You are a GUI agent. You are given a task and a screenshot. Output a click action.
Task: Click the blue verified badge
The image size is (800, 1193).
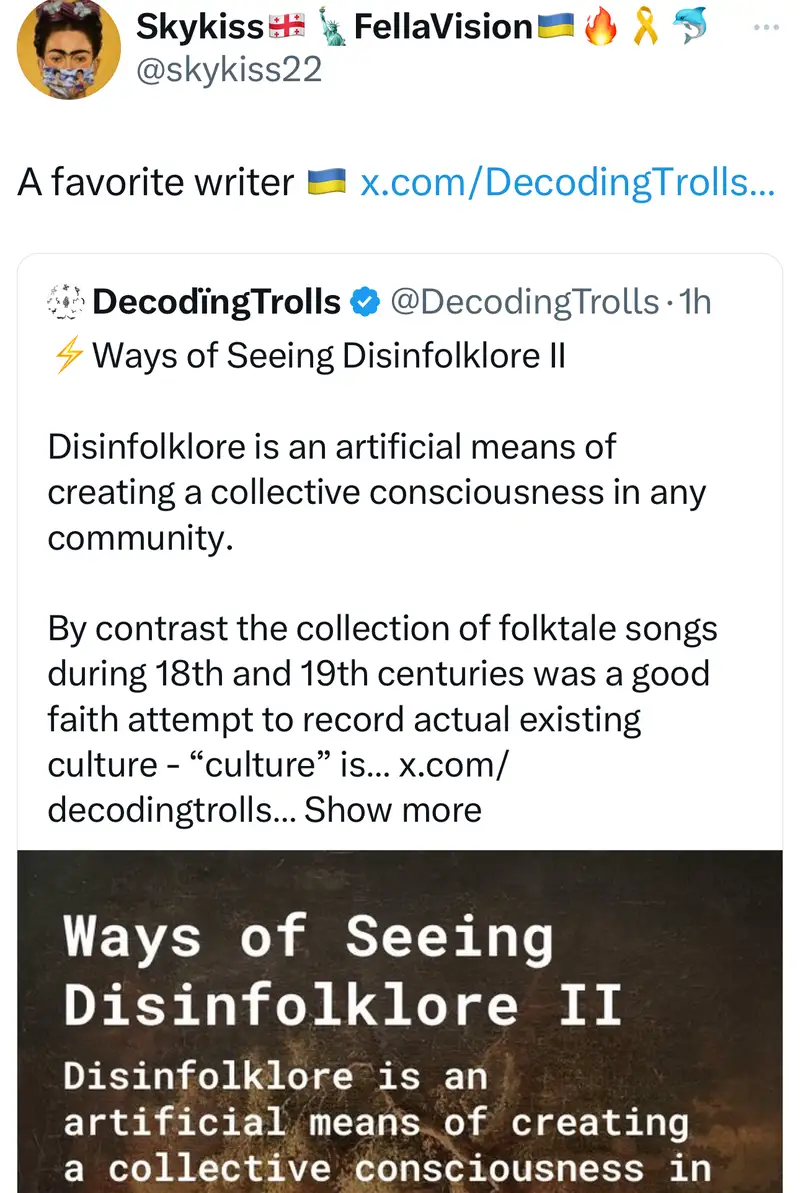point(366,301)
